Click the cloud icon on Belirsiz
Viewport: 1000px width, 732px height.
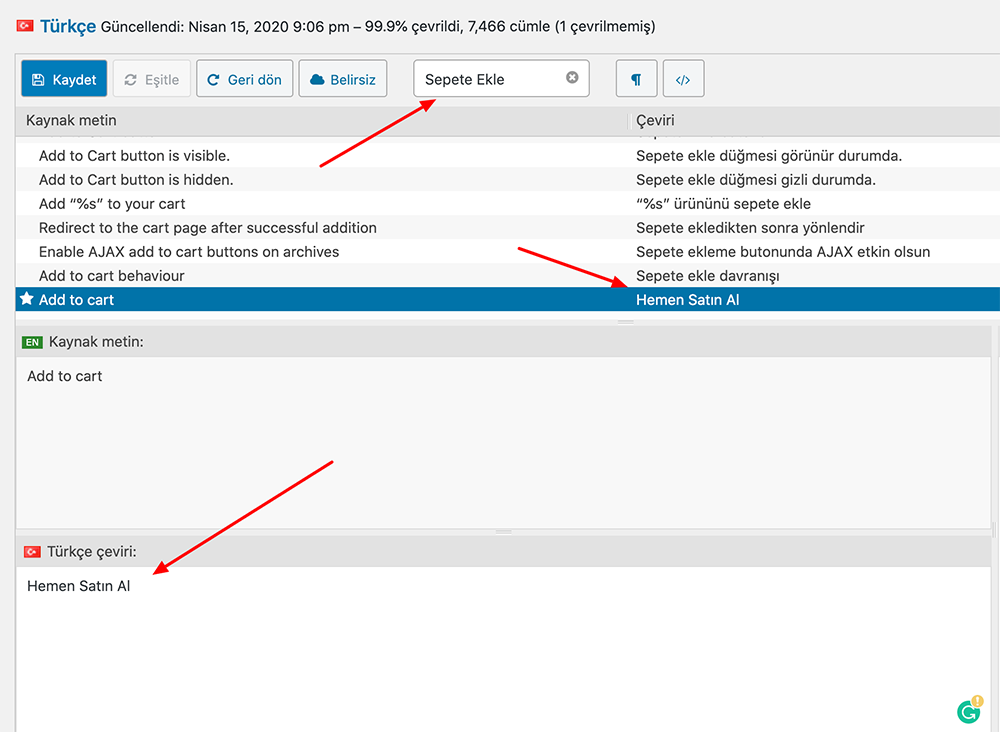317,80
